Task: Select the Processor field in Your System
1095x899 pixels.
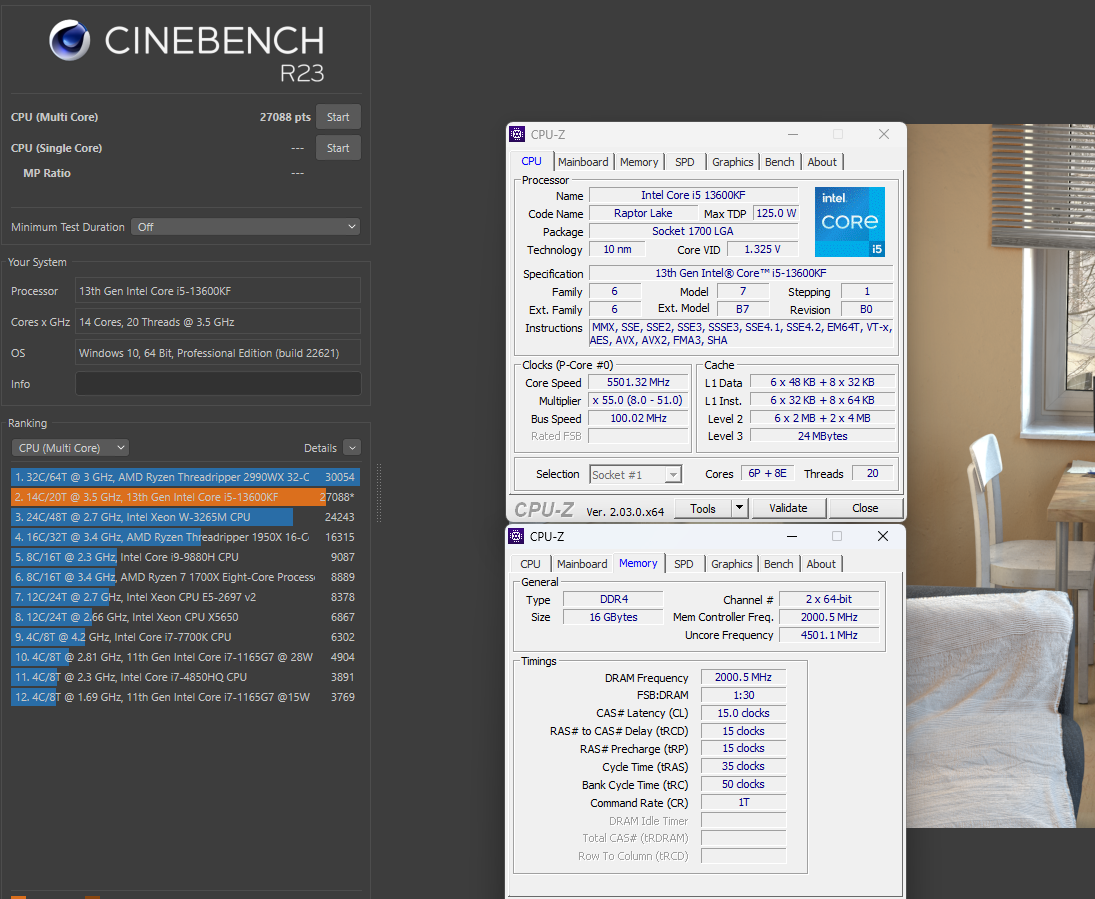Action: [218, 291]
